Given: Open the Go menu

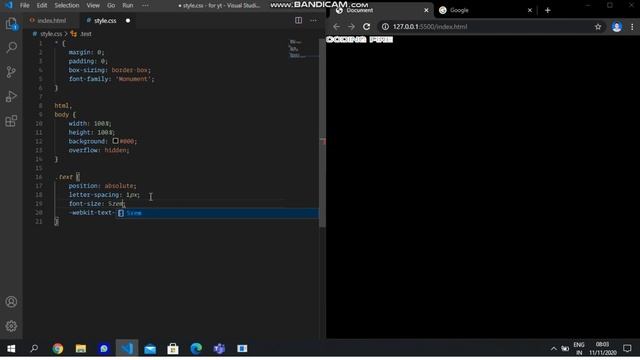Looking at the screenshot, I should pos(111,5).
